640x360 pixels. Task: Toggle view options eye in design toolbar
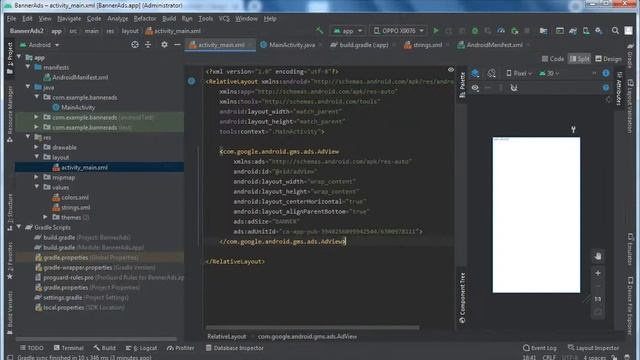click(475, 88)
